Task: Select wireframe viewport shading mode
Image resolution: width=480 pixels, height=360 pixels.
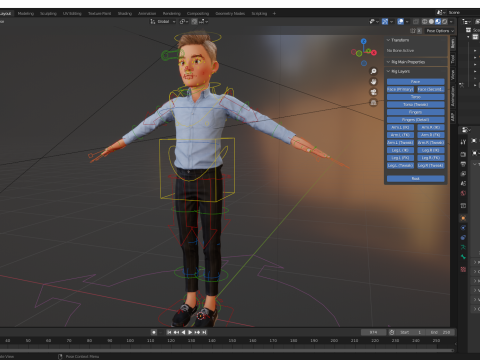Action: coord(424,22)
